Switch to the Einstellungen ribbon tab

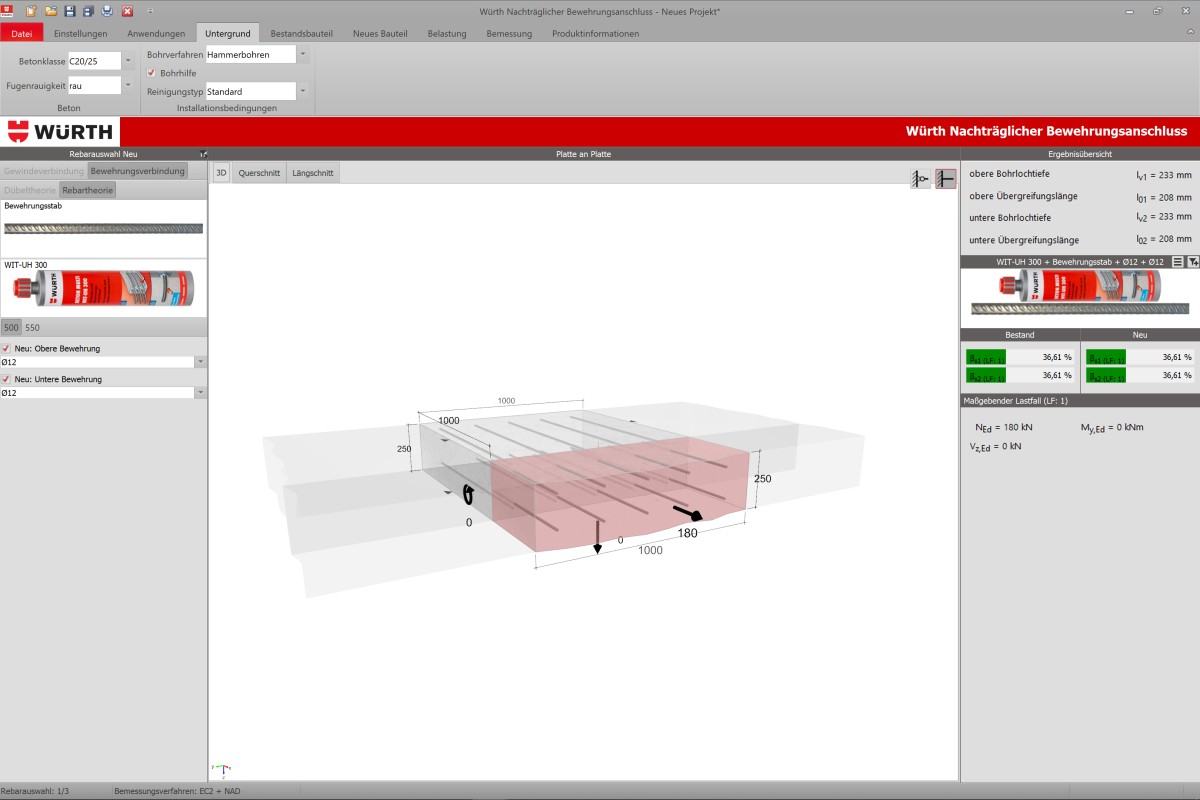[81, 33]
